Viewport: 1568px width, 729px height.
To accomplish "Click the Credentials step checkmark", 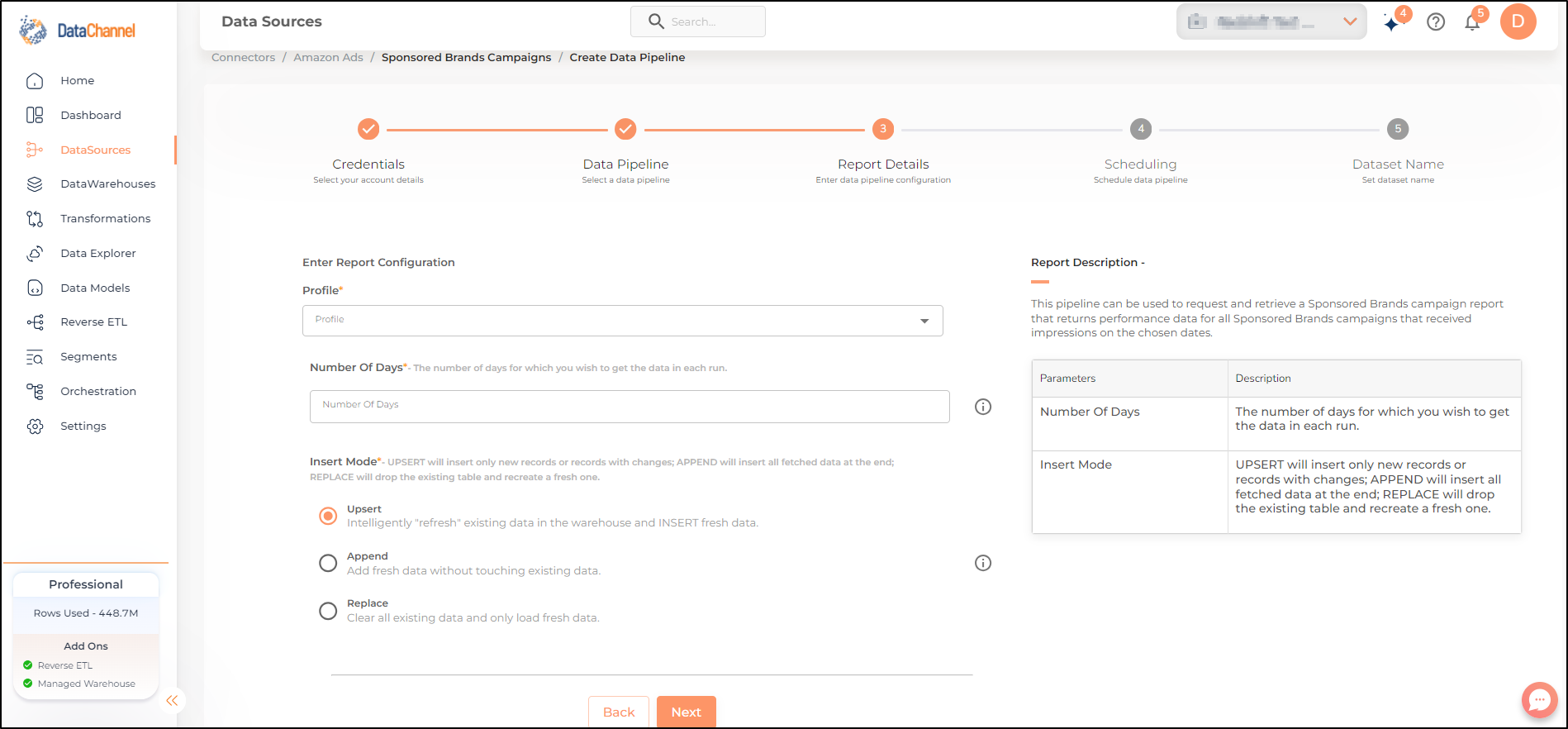I will [368, 129].
